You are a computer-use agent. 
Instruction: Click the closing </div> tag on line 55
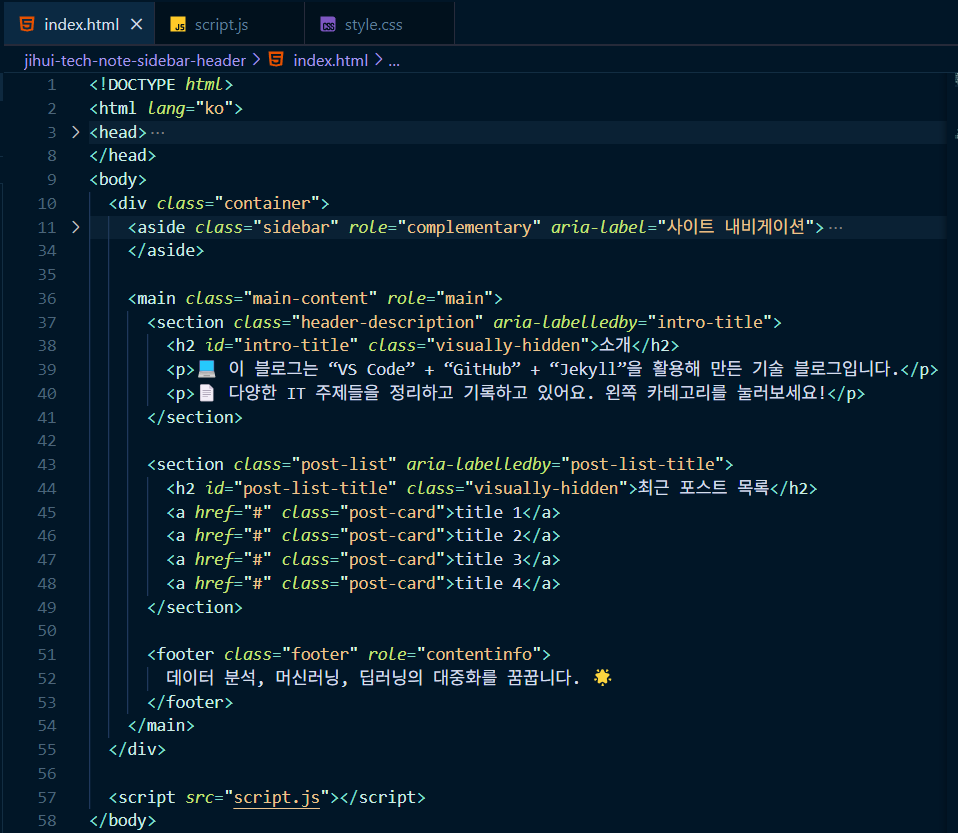[x=137, y=750]
